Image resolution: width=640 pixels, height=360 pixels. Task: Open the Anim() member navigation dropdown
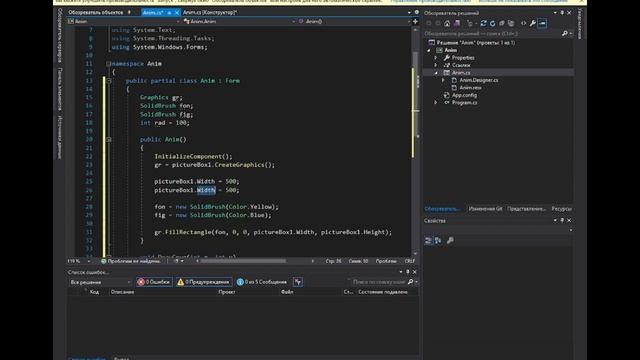click(x=409, y=21)
